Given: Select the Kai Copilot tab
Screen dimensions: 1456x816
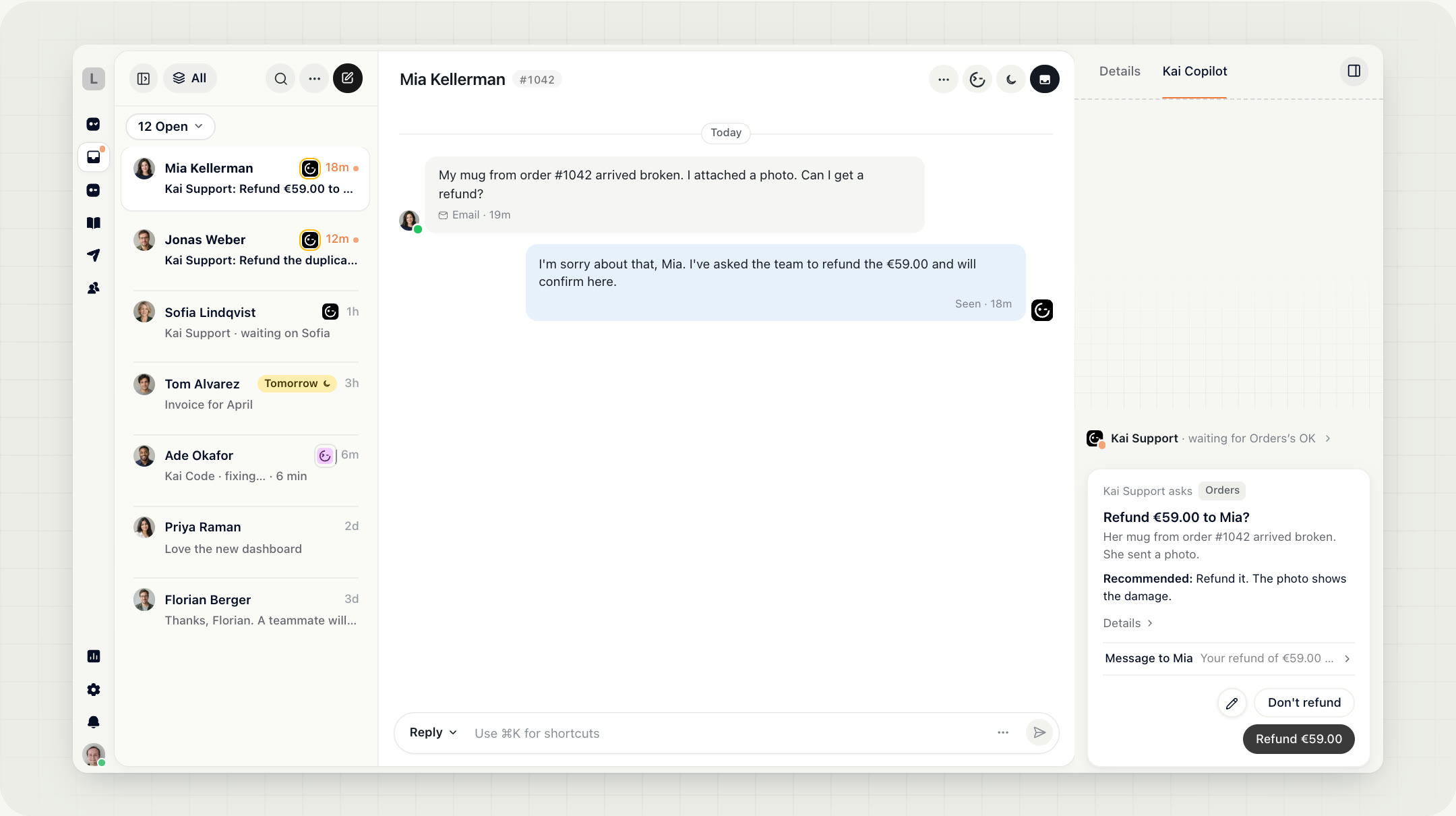Looking at the screenshot, I should [1194, 71].
